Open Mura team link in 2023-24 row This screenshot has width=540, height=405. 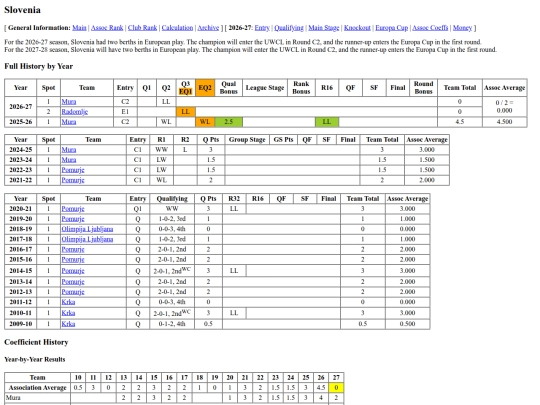[x=69, y=160]
